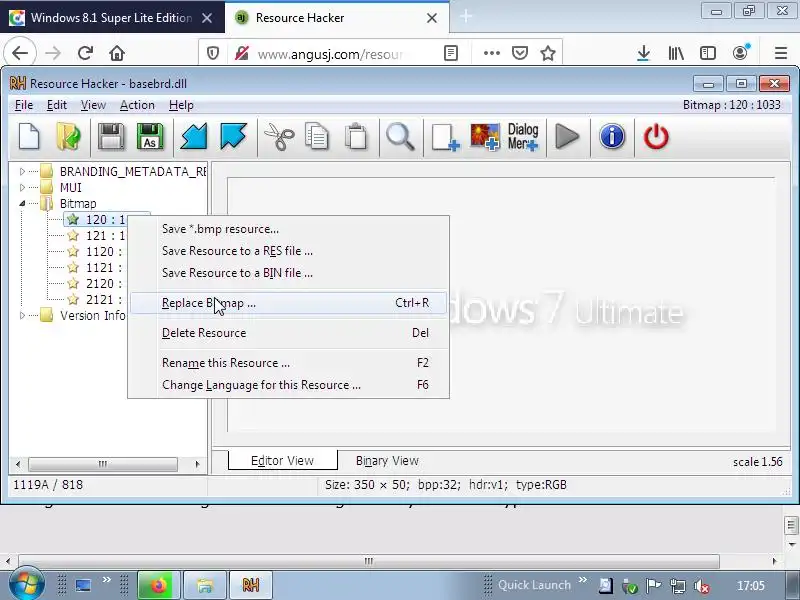Bookmark this page with the star
The image size is (800, 600).
click(x=548, y=53)
